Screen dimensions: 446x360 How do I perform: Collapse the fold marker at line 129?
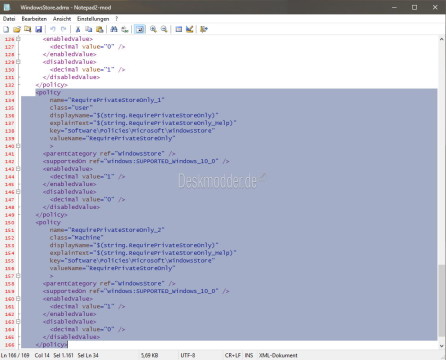point(18,62)
